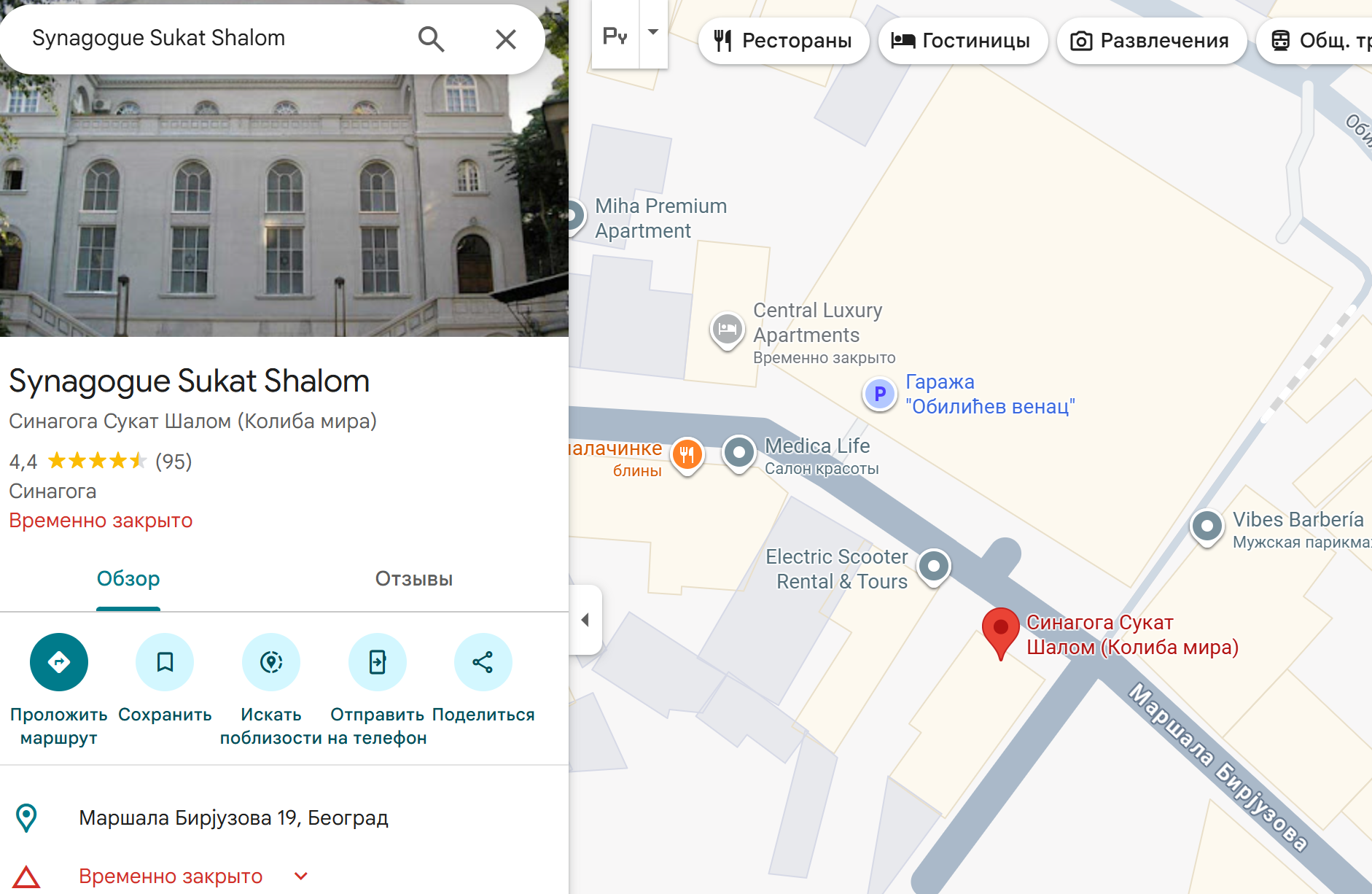Open the language input dropdown arrow

point(653,32)
